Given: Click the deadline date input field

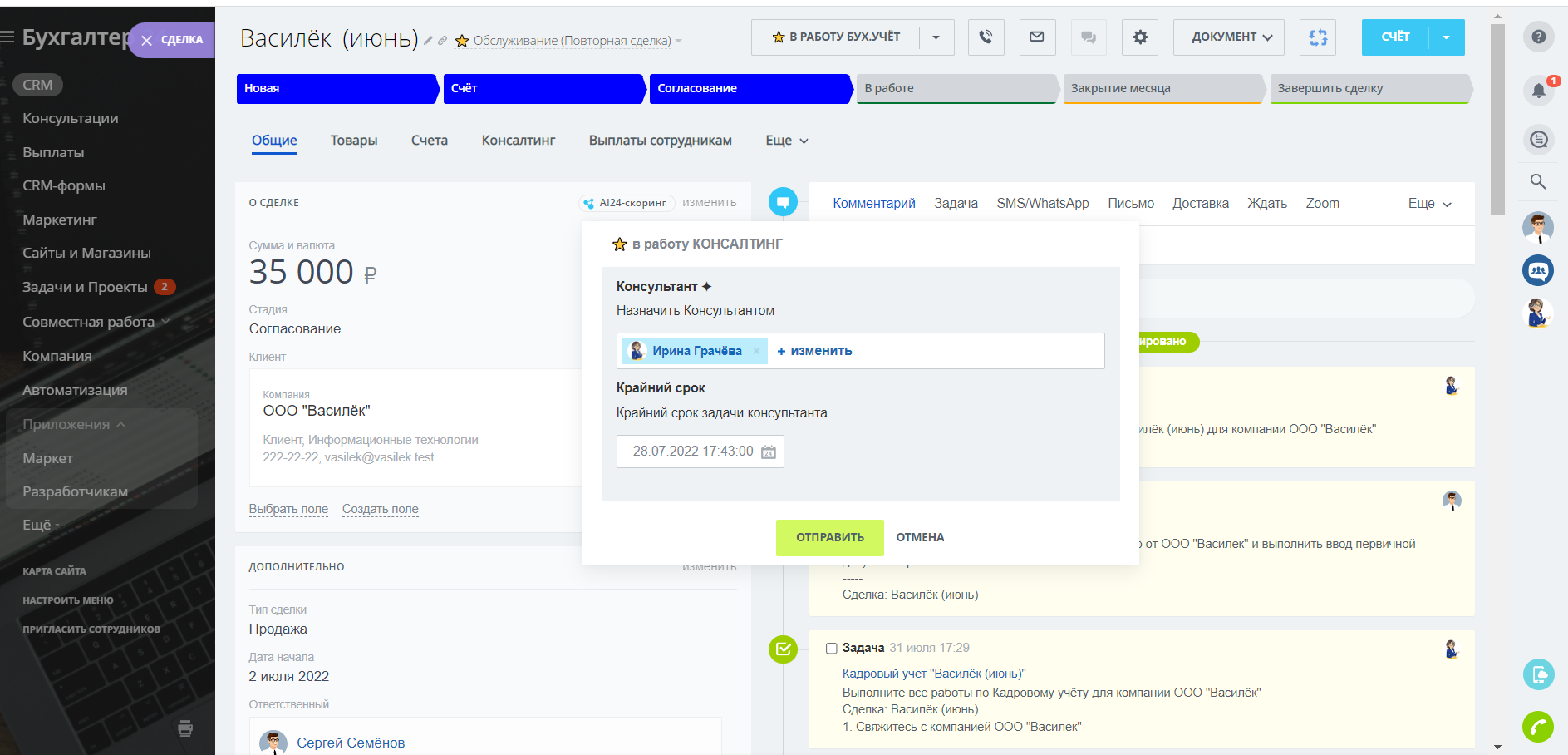Looking at the screenshot, I should coord(691,452).
